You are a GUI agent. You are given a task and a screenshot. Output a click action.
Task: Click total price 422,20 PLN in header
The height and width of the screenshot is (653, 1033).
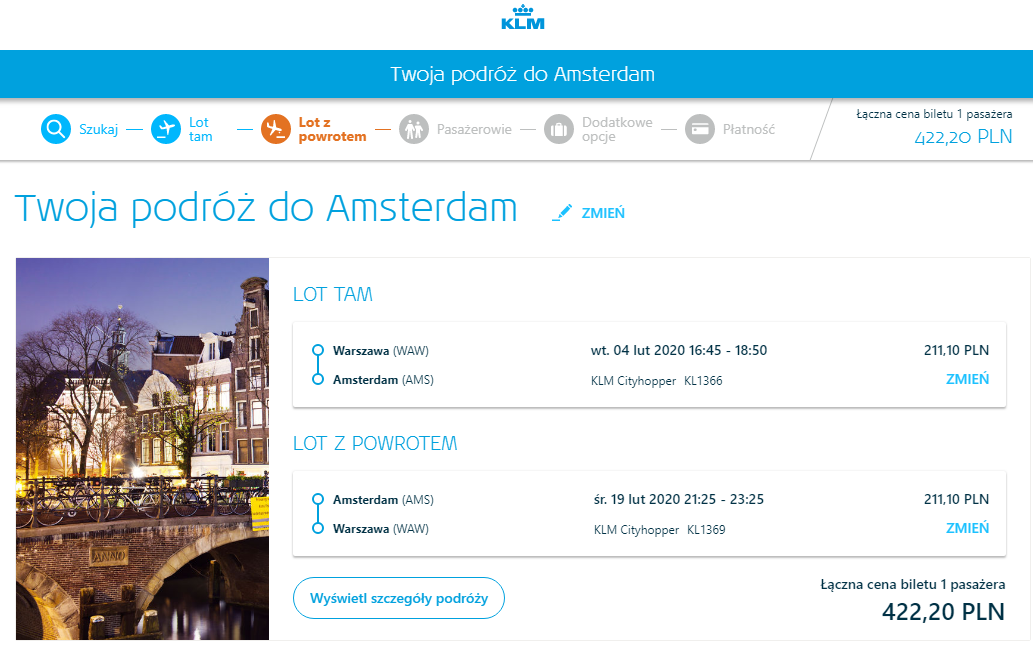click(x=963, y=137)
